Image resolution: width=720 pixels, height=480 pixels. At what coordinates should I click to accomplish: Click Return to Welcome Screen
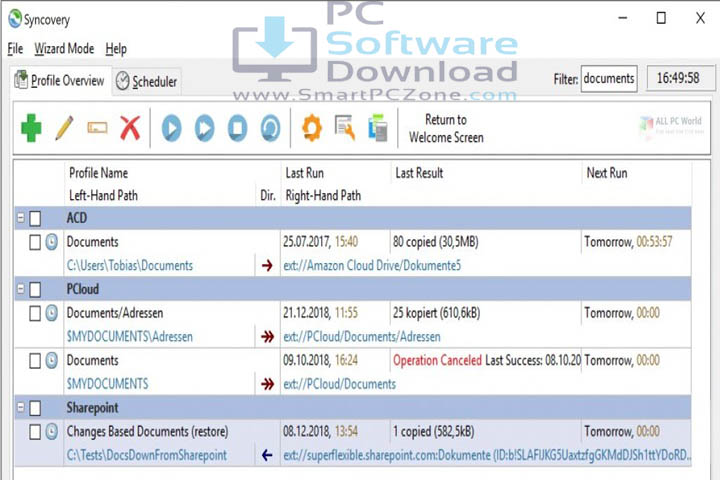446,129
